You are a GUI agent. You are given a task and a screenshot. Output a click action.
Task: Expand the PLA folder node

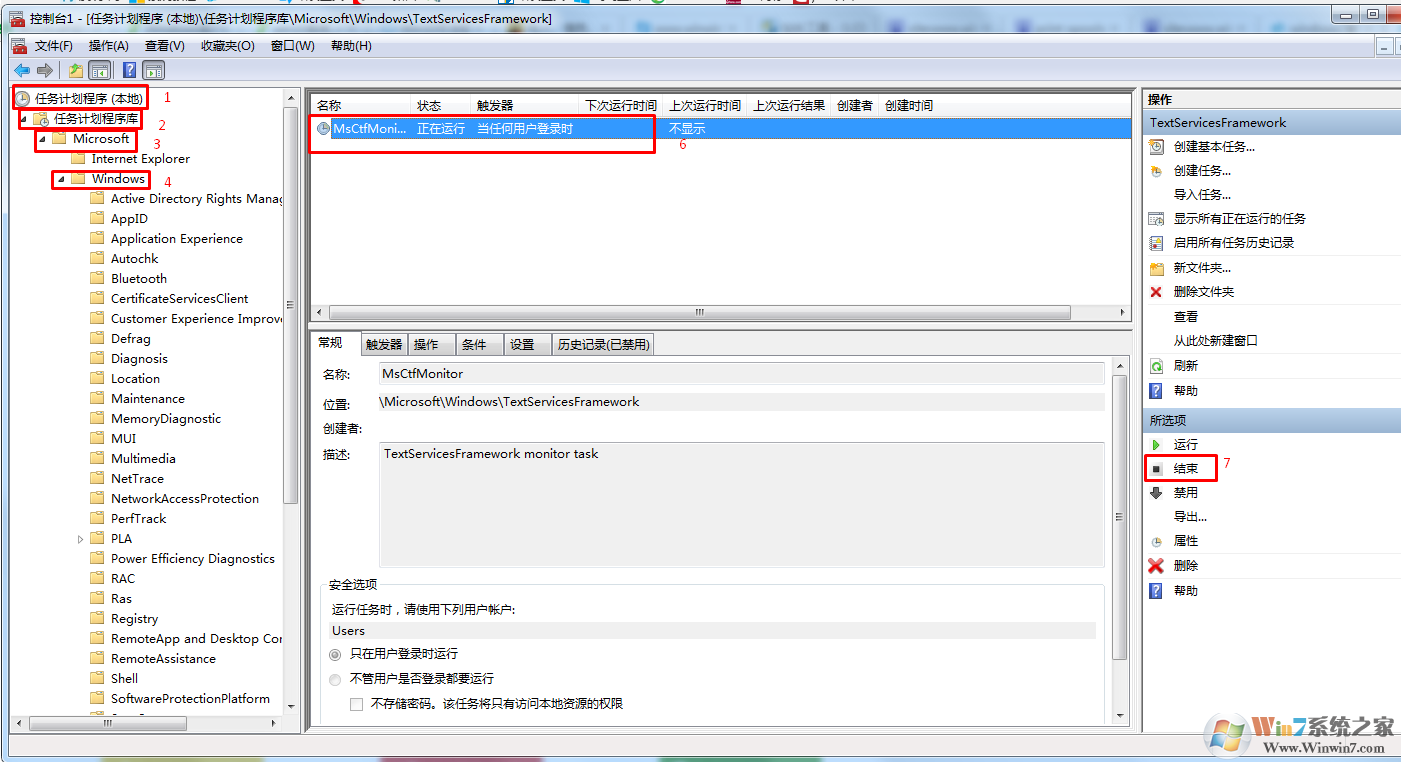click(x=80, y=539)
